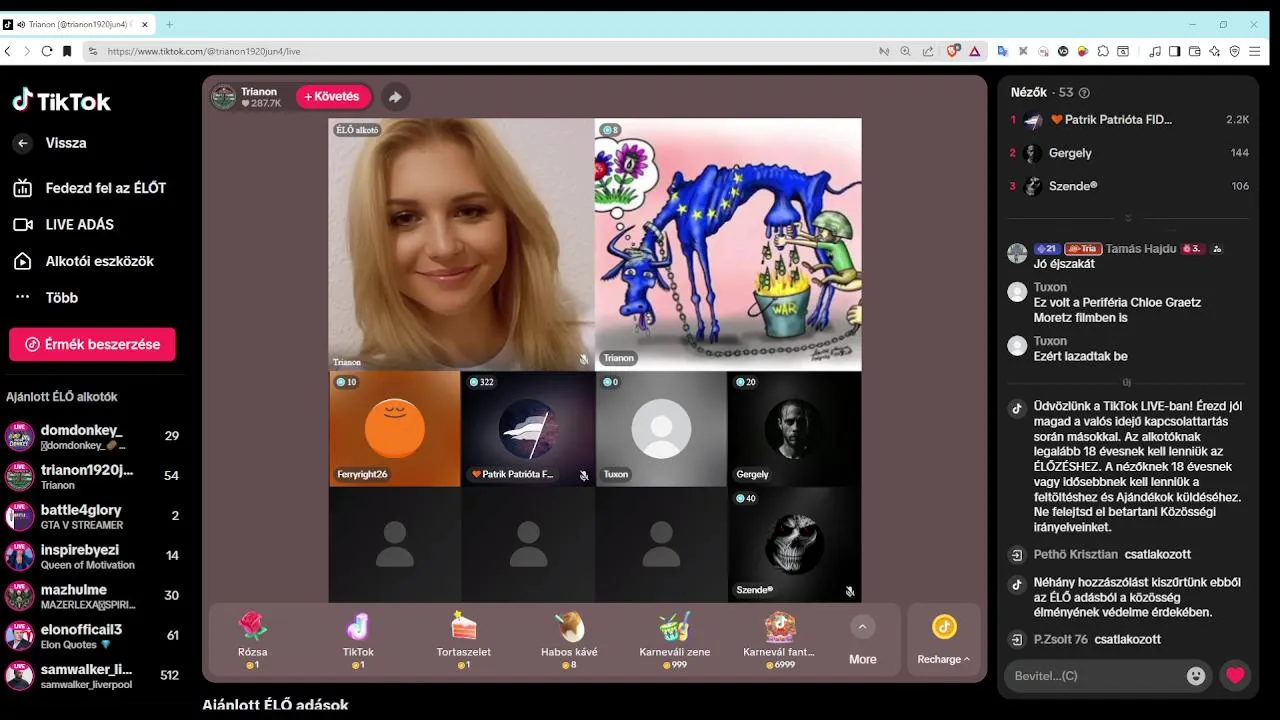Screen dimensions: 1280x720
Task: Follow Trianon with Követés button
Action: coord(333,97)
